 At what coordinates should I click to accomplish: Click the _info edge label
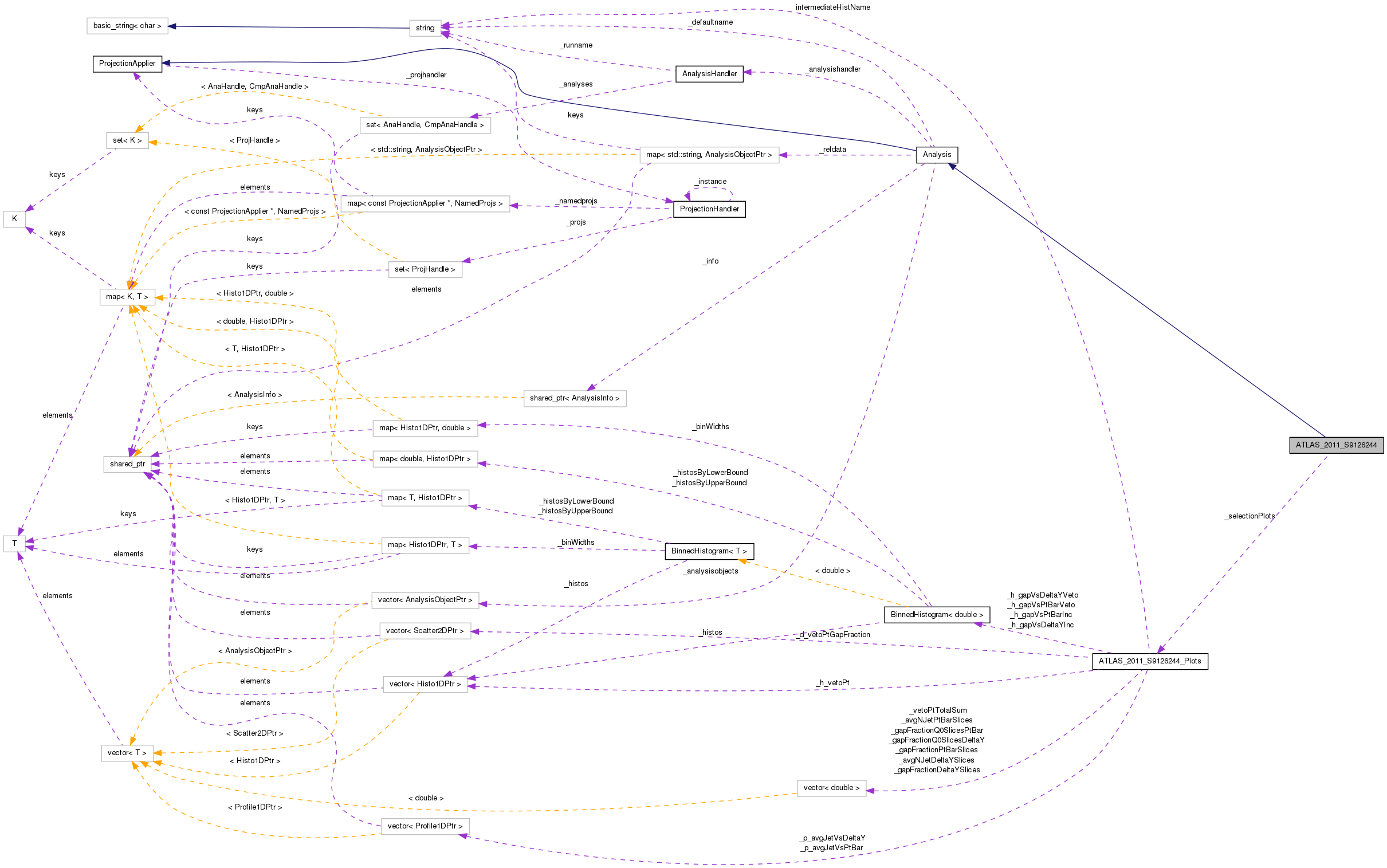[x=710, y=261]
